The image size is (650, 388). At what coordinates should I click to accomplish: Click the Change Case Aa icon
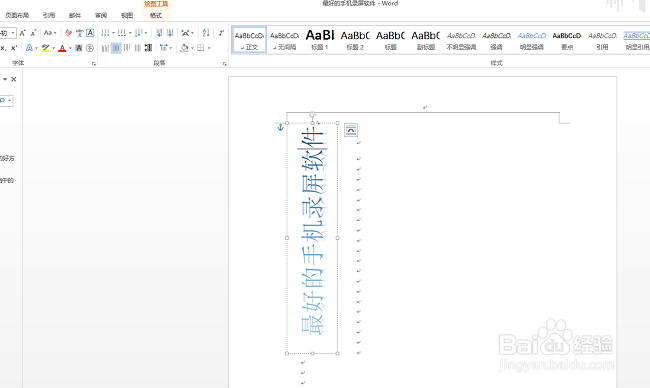[48, 33]
